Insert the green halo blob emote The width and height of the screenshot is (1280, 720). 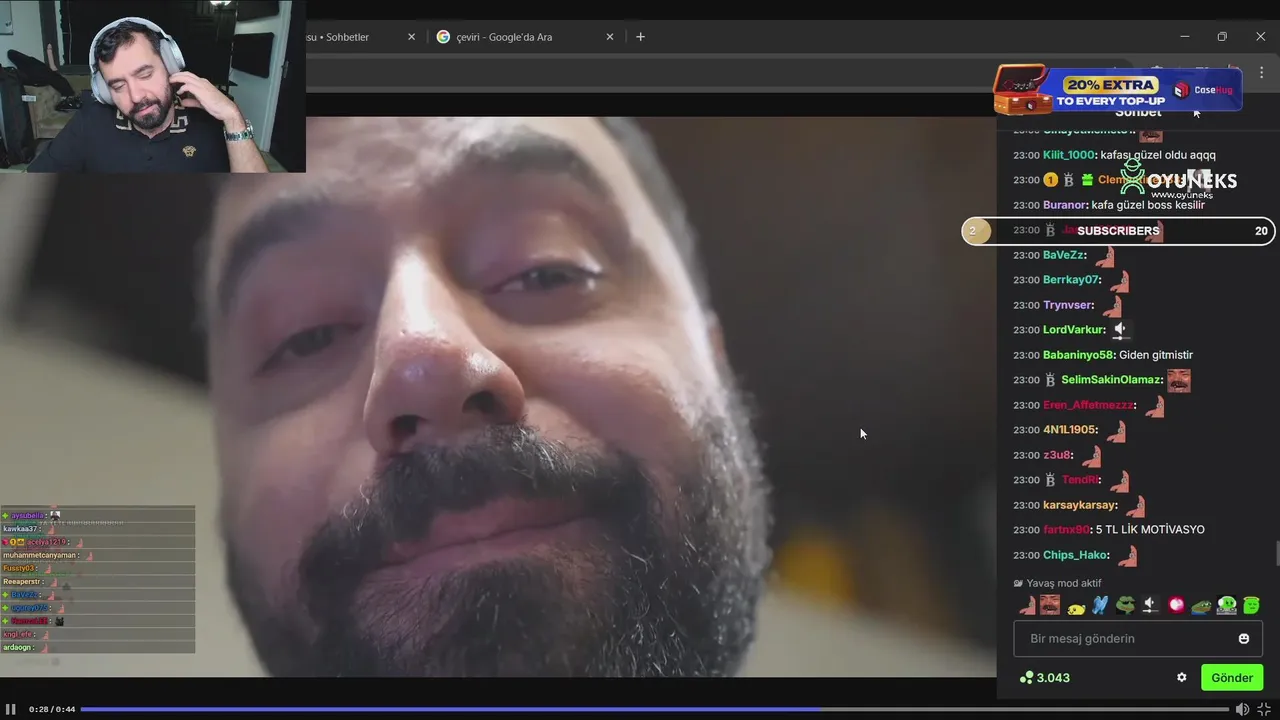[1251, 605]
